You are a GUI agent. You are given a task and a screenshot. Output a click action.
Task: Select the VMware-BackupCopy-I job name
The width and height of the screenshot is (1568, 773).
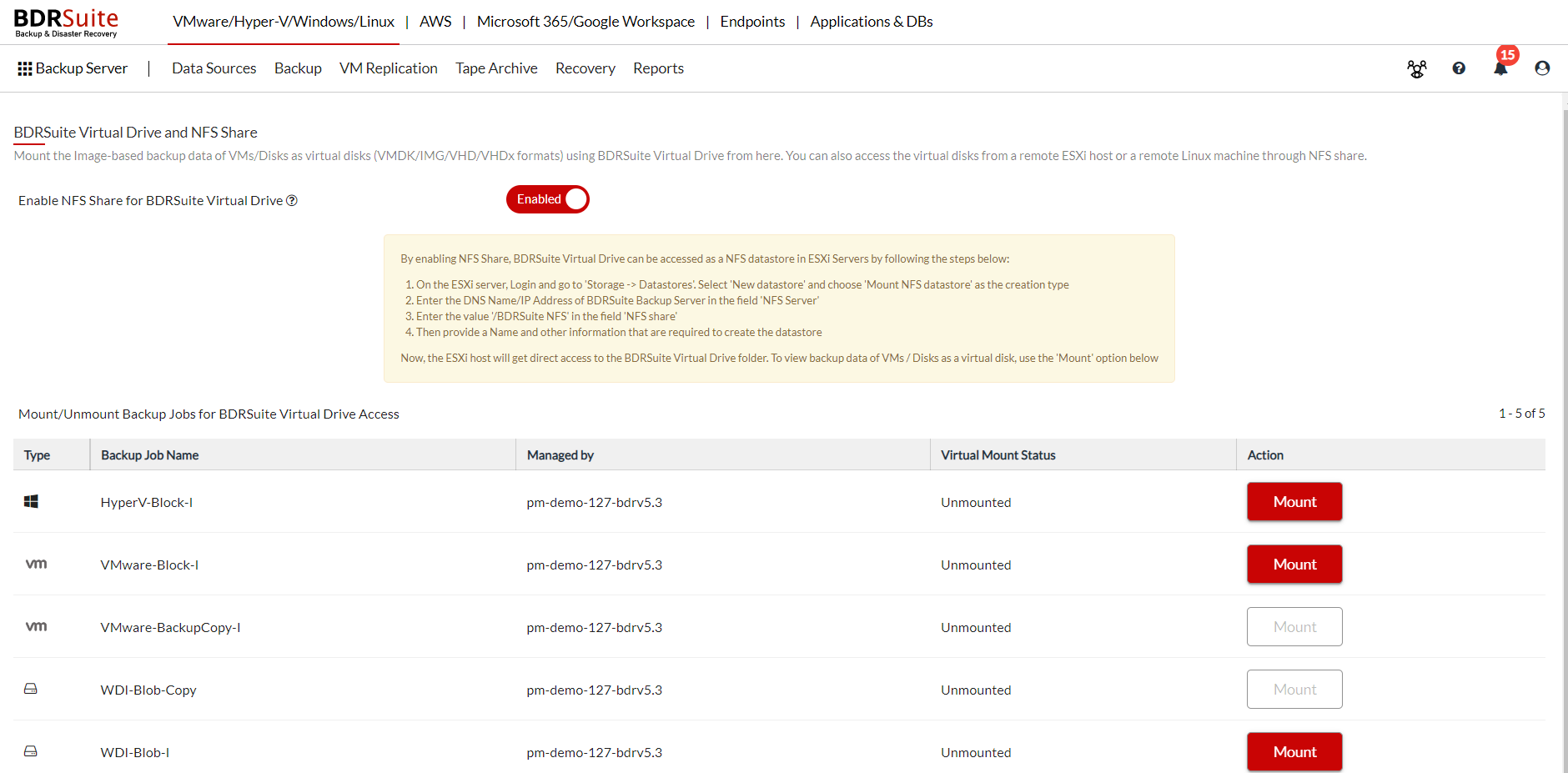(170, 627)
